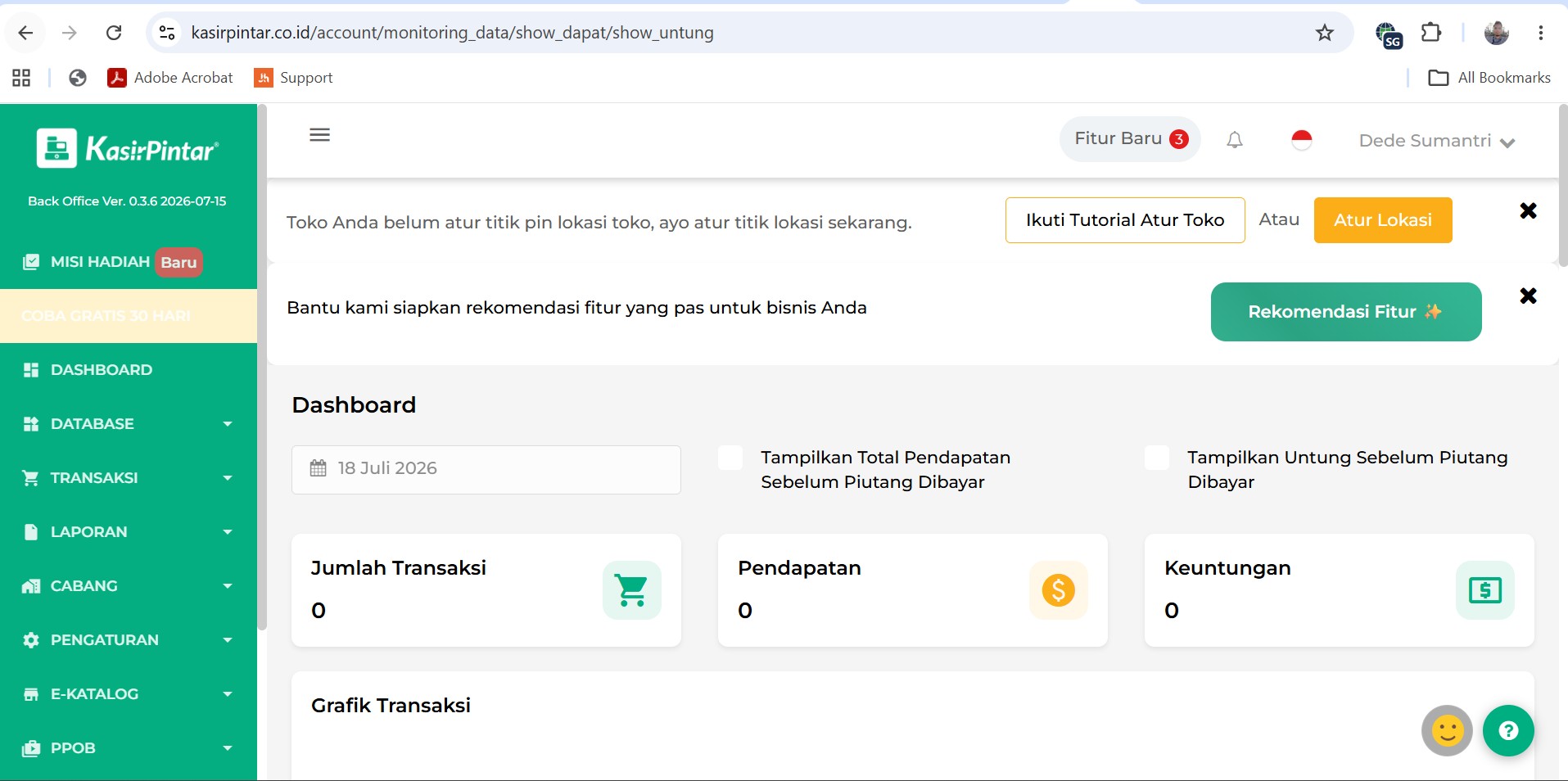Open the smiley feedback button
Screen dimensions: 1568x781
[1447, 730]
